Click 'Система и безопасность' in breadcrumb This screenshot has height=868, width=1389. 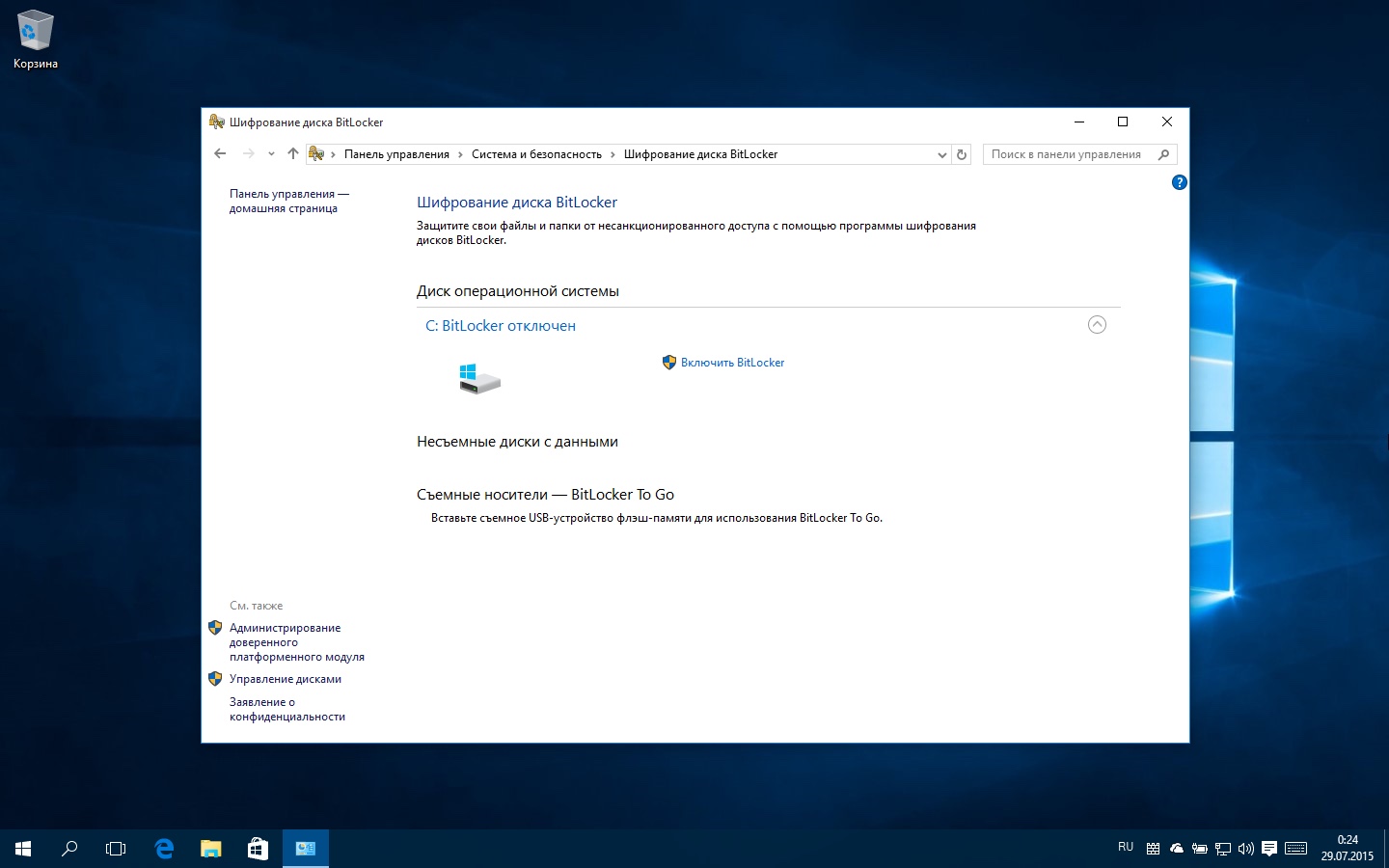(x=536, y=154)
